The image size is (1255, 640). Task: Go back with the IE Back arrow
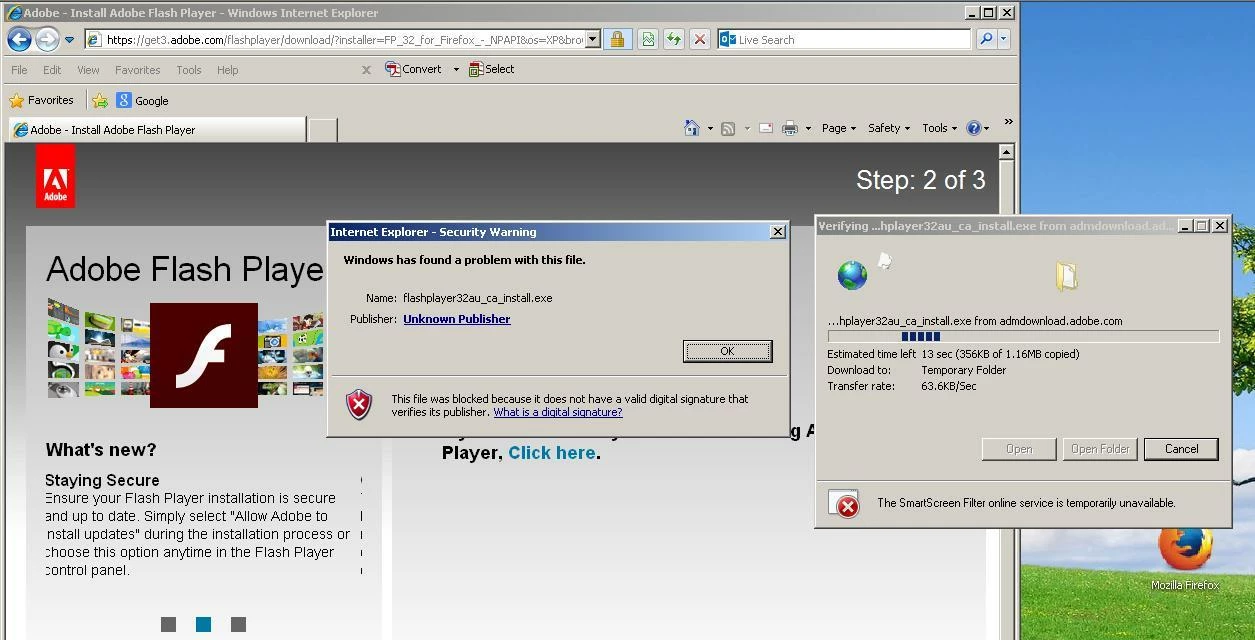[x=19, y=40]
